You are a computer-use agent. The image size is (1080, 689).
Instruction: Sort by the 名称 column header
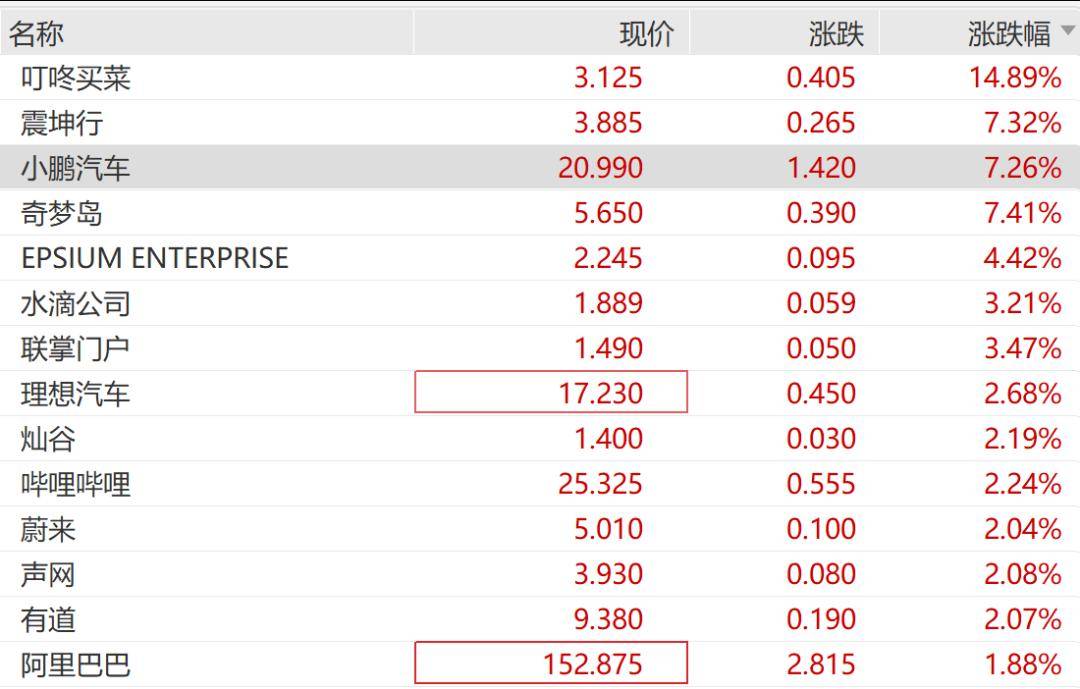(x=37, y=34)
